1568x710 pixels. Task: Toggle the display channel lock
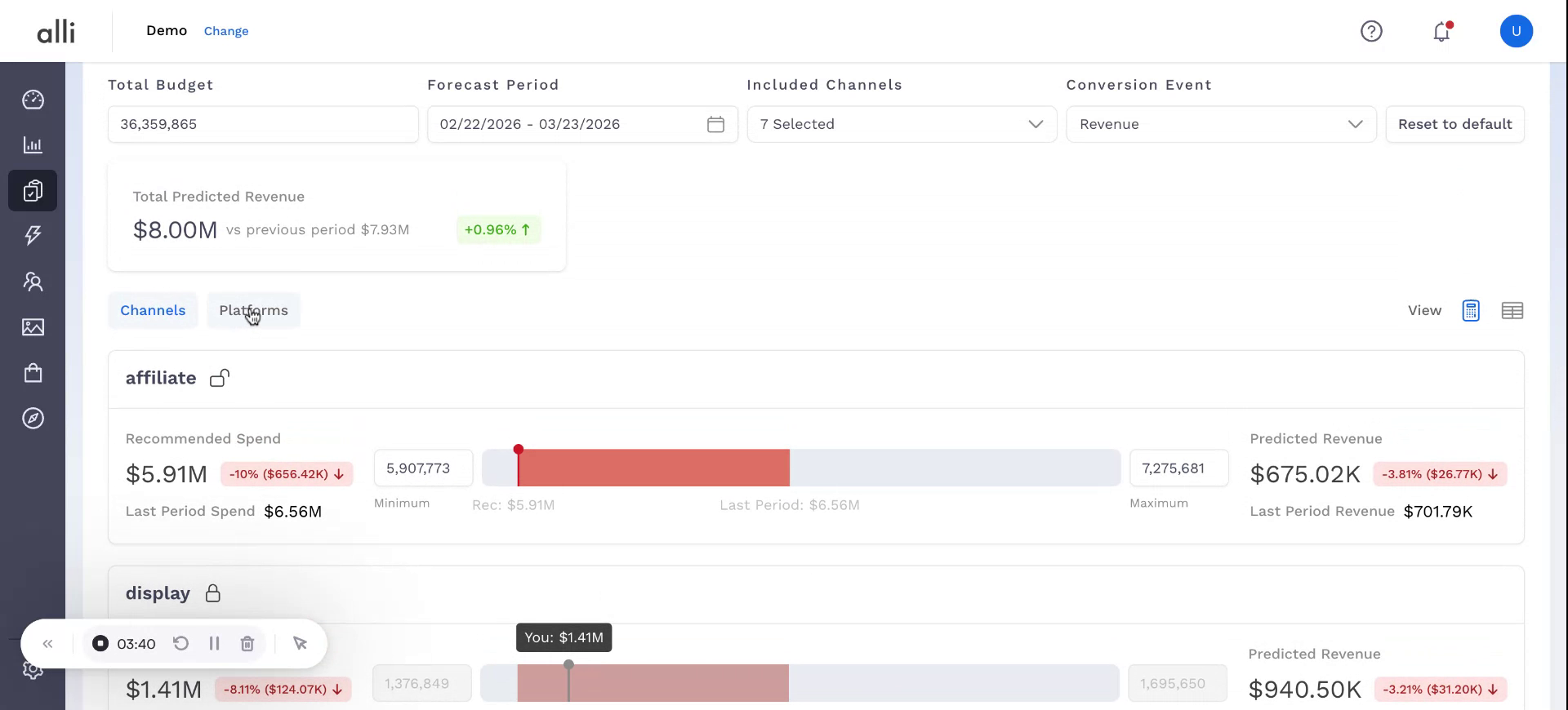[213, 593]
